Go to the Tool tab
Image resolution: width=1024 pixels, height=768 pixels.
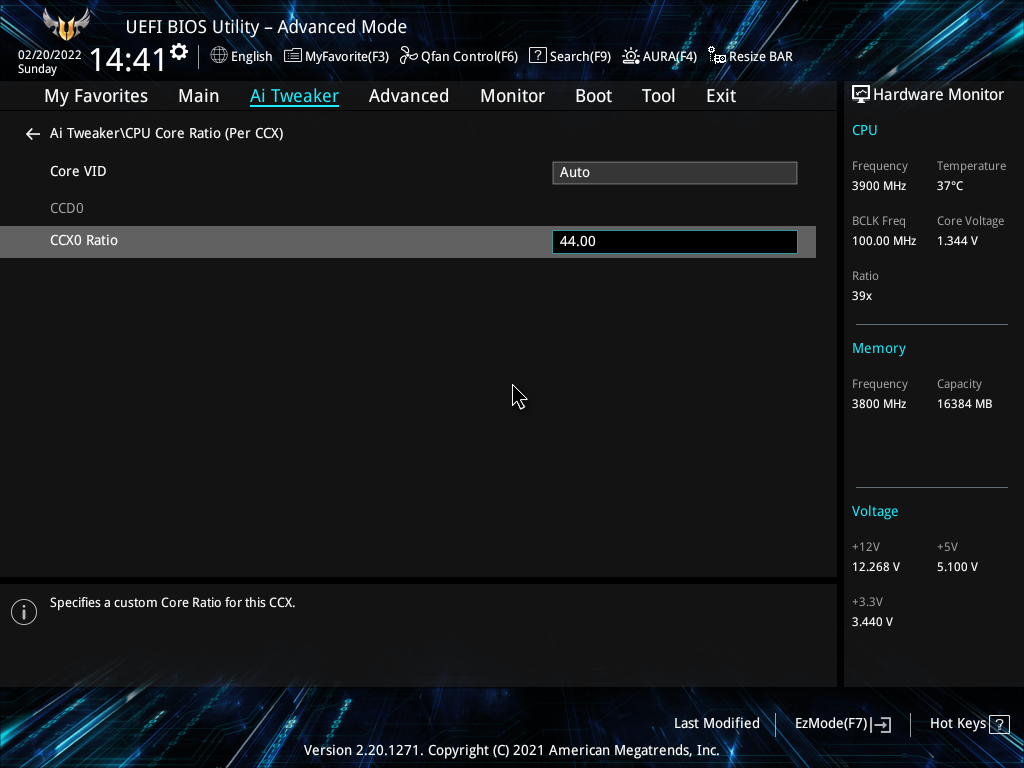click(x=658, y=96)
